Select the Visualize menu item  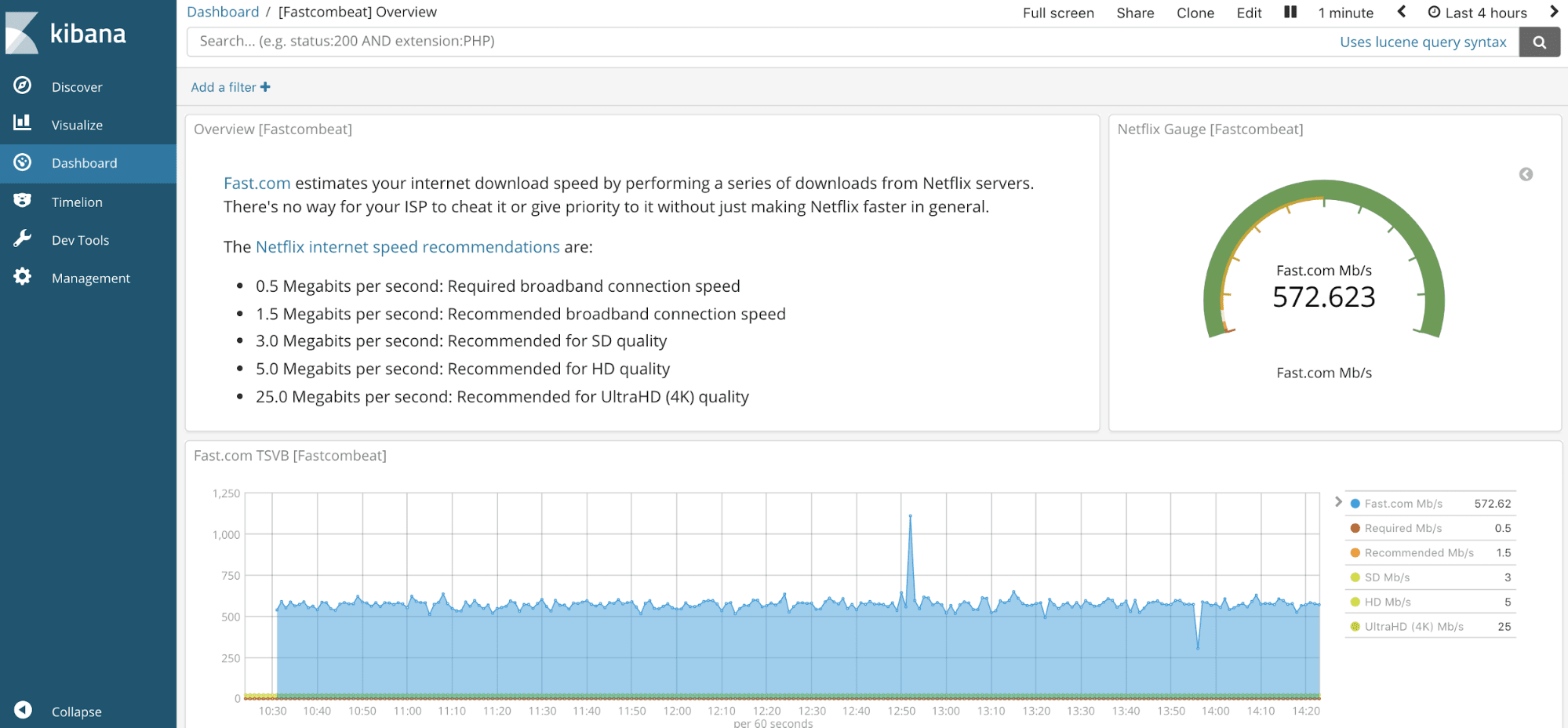point(77,125)
